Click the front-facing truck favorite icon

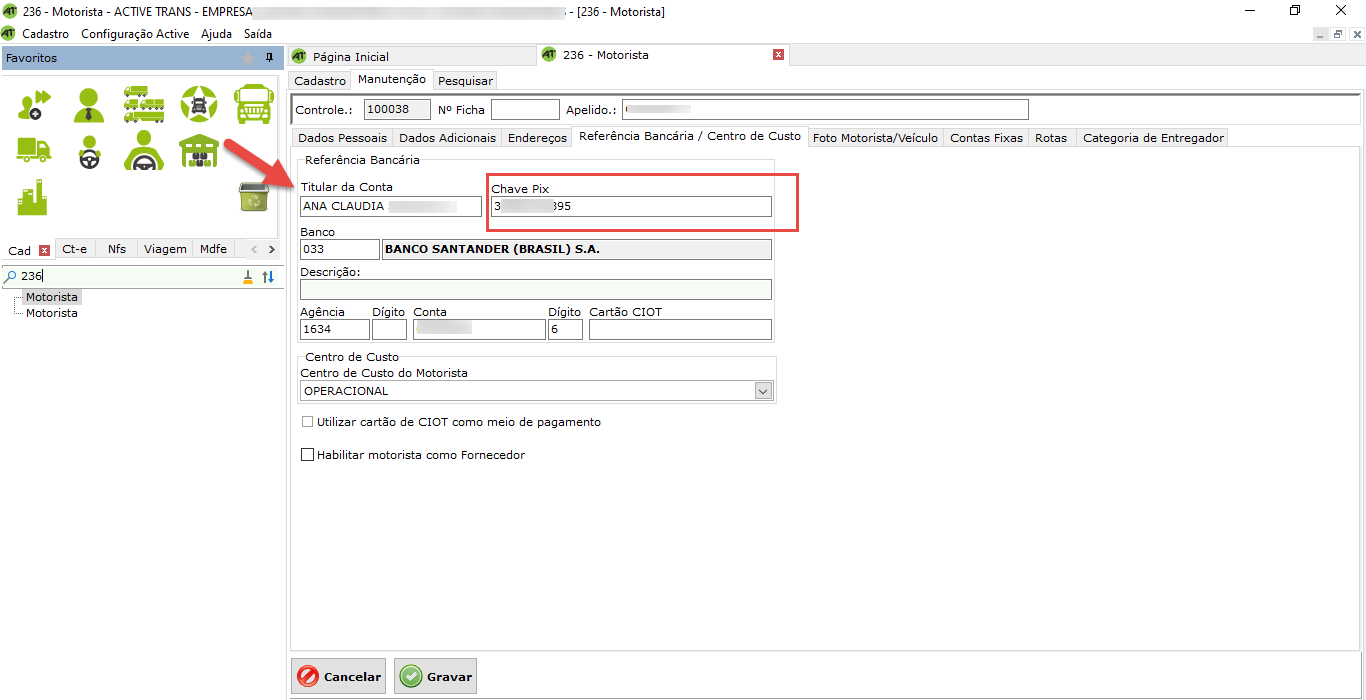coord(253,104)
